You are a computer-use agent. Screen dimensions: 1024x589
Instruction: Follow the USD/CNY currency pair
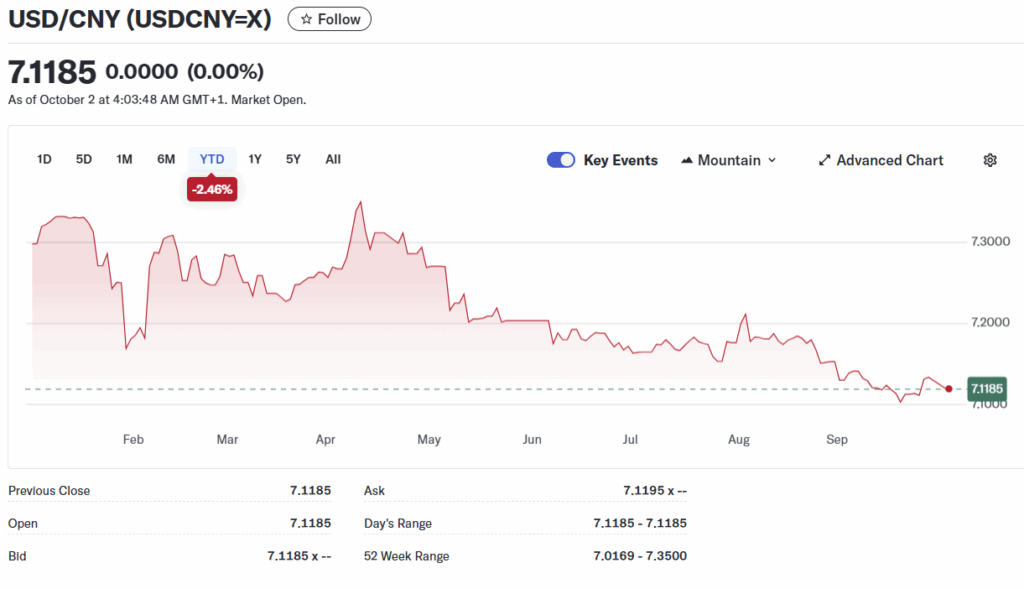(329, 19)
